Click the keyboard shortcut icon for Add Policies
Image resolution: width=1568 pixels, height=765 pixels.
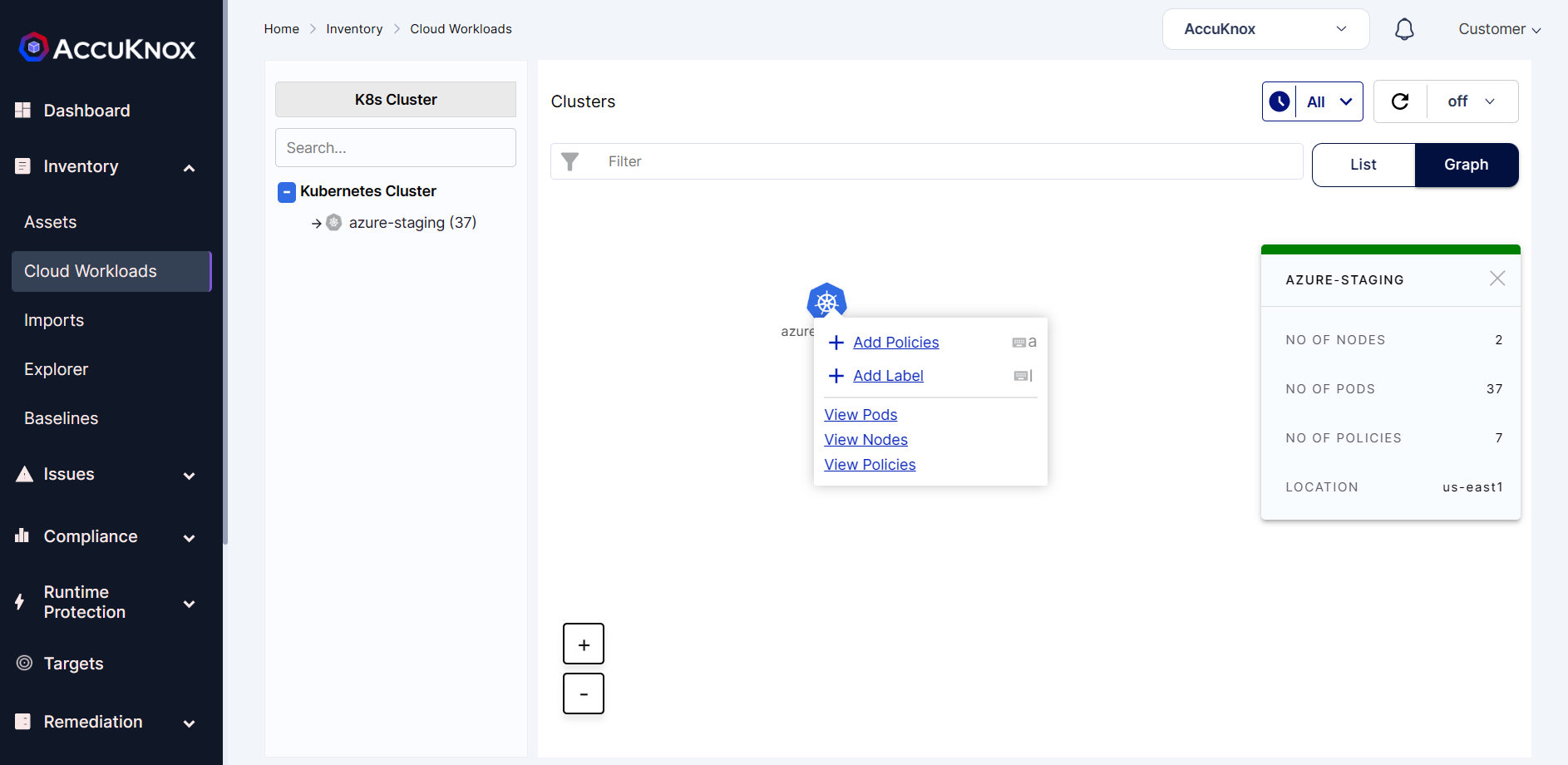(1019, 343)
